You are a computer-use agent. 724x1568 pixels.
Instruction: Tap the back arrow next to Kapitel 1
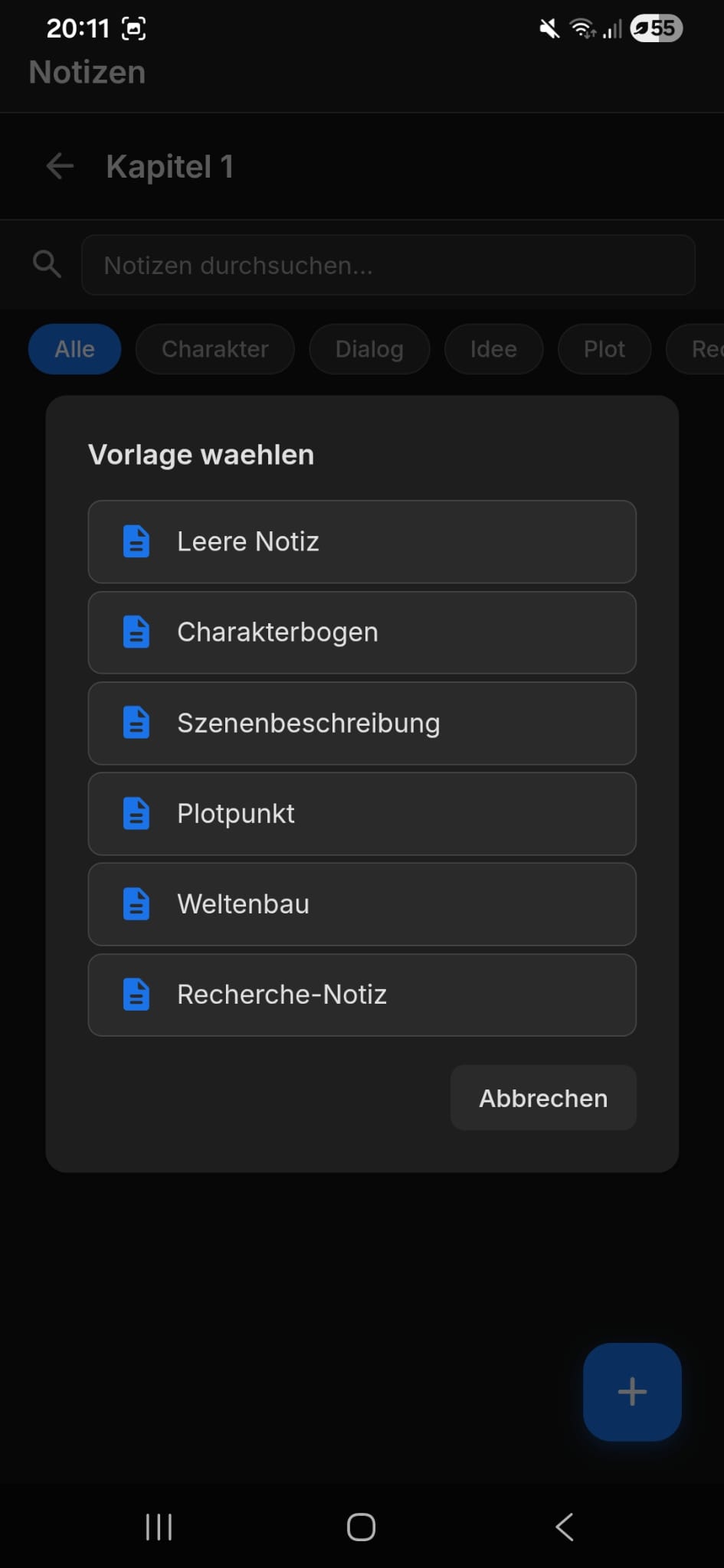point(60,166)
